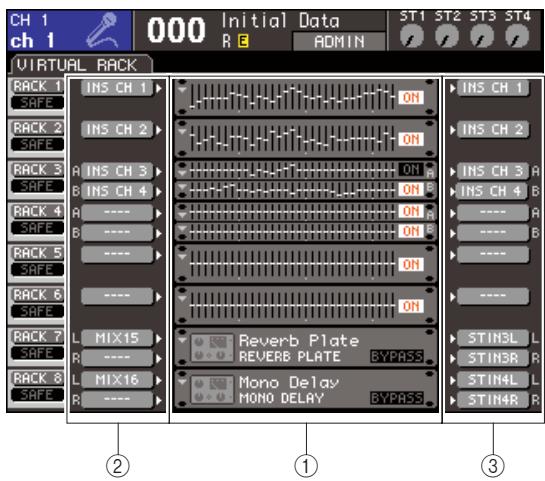
Task: Open Rack 6 flat graphic EQ display
Action: click(x=292, y=306)
